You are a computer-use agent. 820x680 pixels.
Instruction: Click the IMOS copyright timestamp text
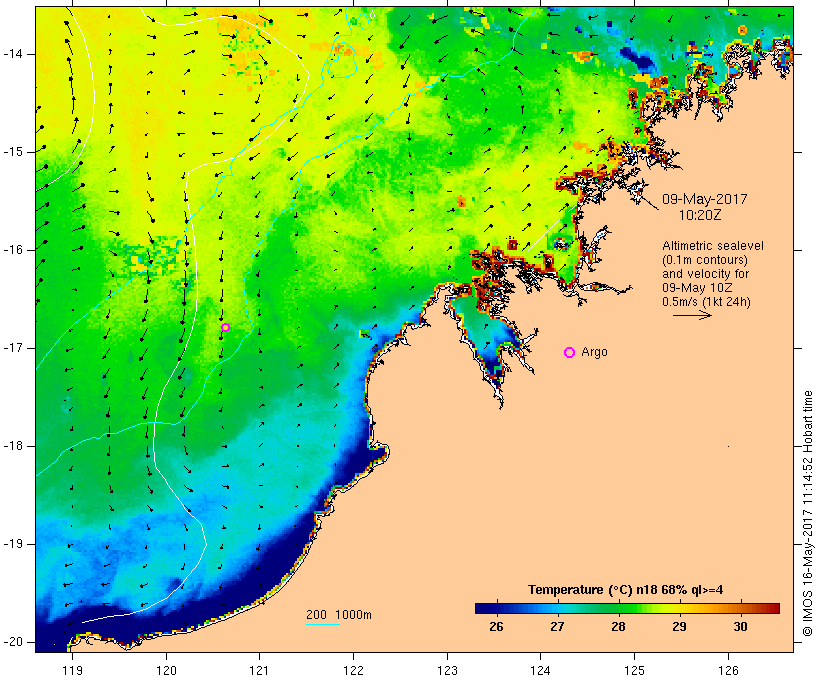[x=807, y=513]
